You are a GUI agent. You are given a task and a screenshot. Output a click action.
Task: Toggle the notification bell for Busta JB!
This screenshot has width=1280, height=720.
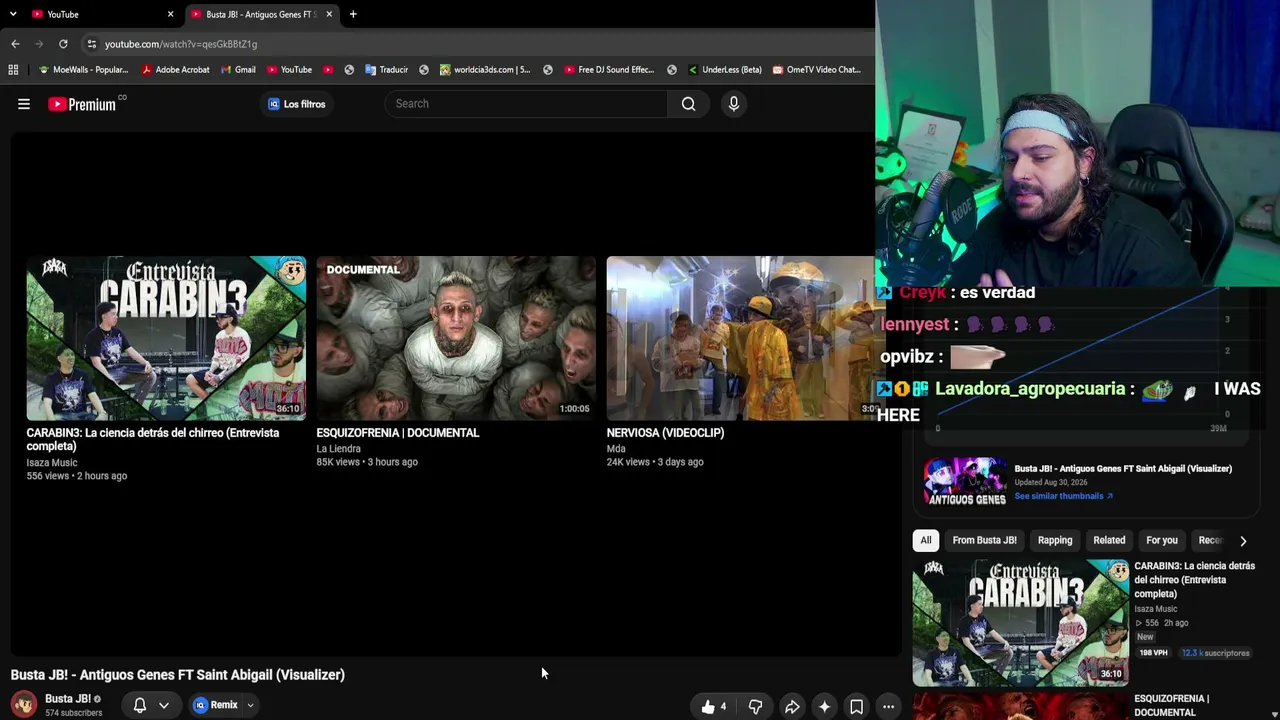point(140,705)
